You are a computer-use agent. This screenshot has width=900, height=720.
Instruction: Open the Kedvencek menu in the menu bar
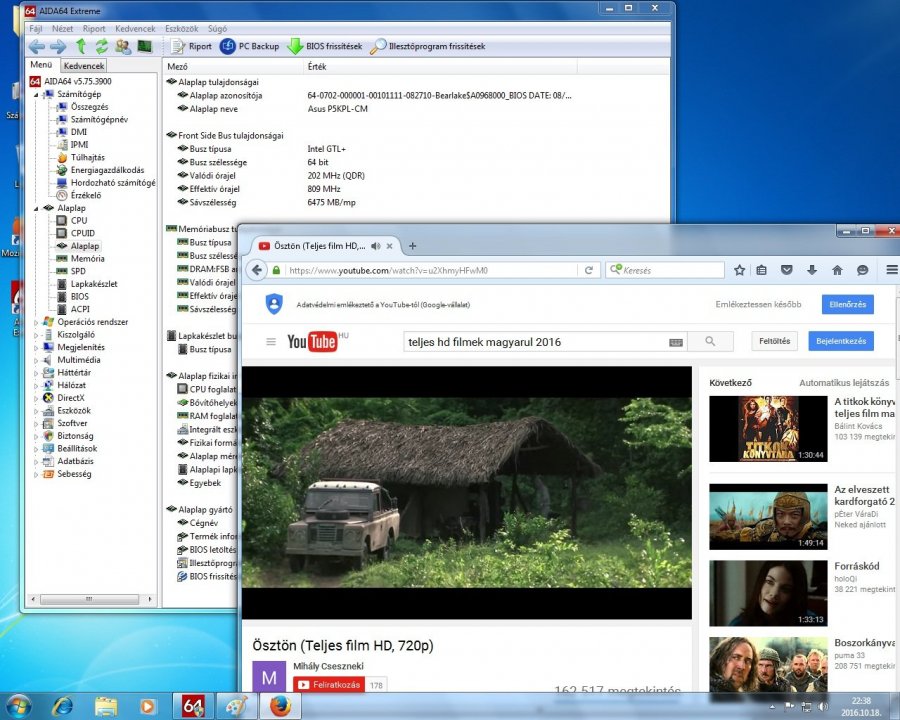click(x=135, y=29)
